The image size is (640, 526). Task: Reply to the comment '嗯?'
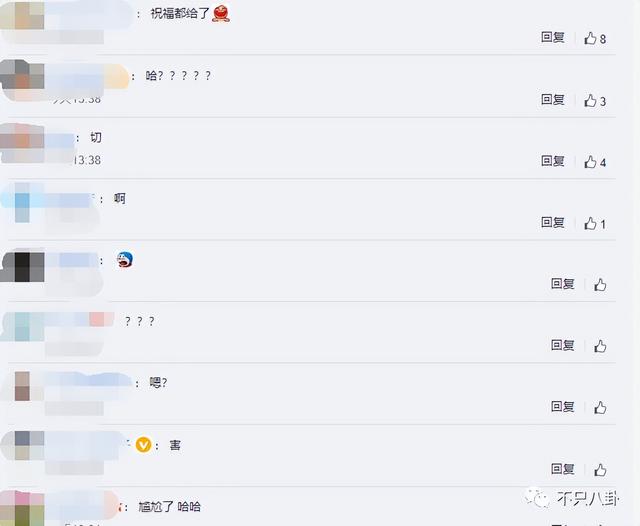(x=562, y=406)
